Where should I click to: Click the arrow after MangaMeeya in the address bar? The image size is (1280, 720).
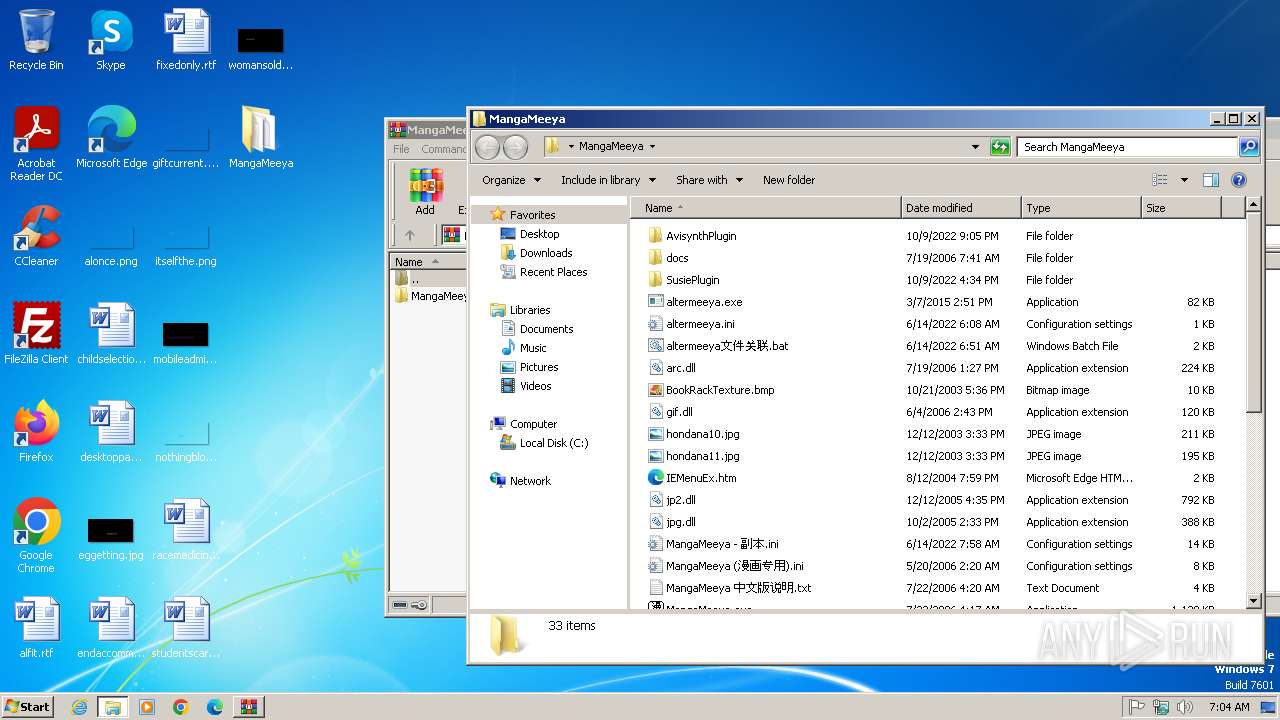[x=652, y=147]
